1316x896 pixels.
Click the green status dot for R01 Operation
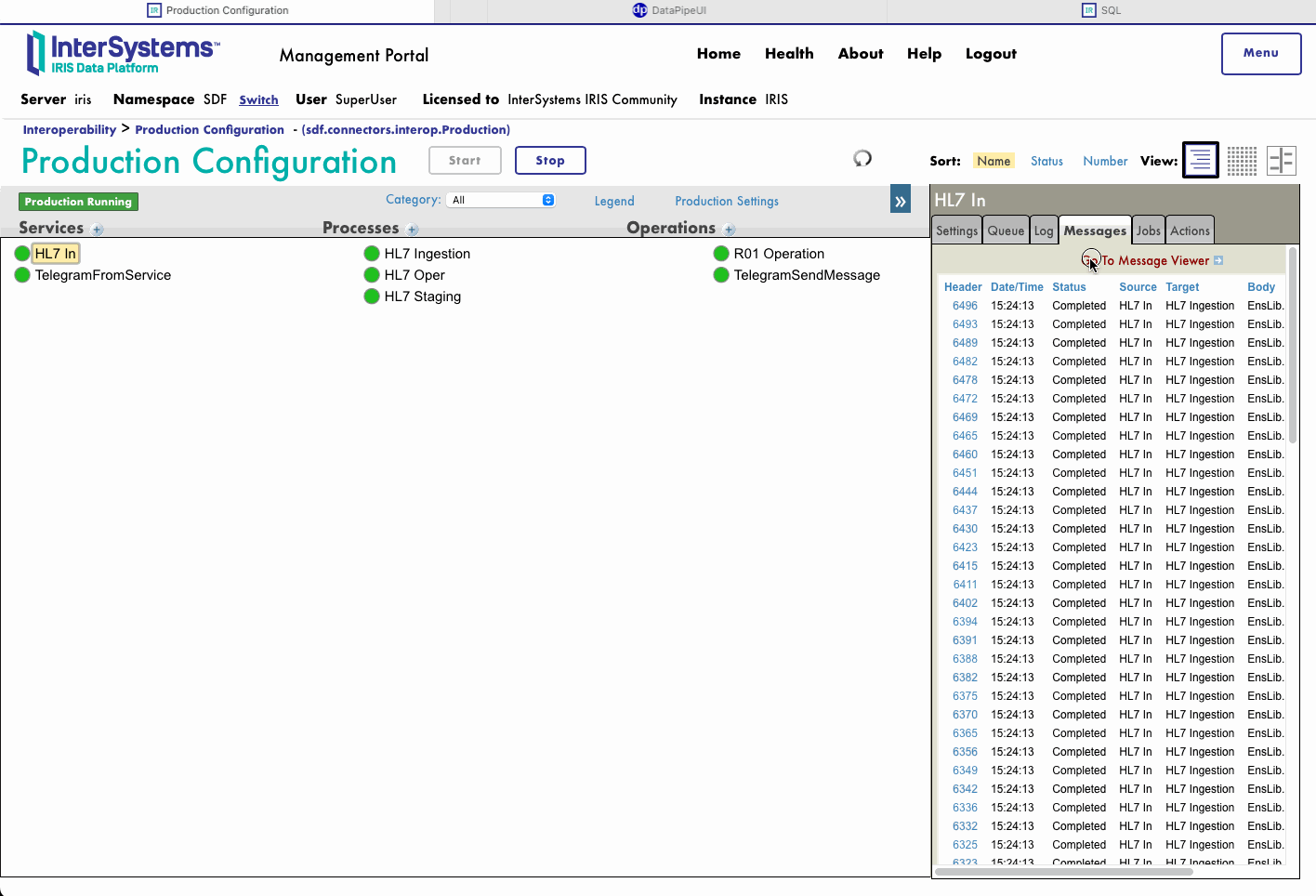(721, 254)
